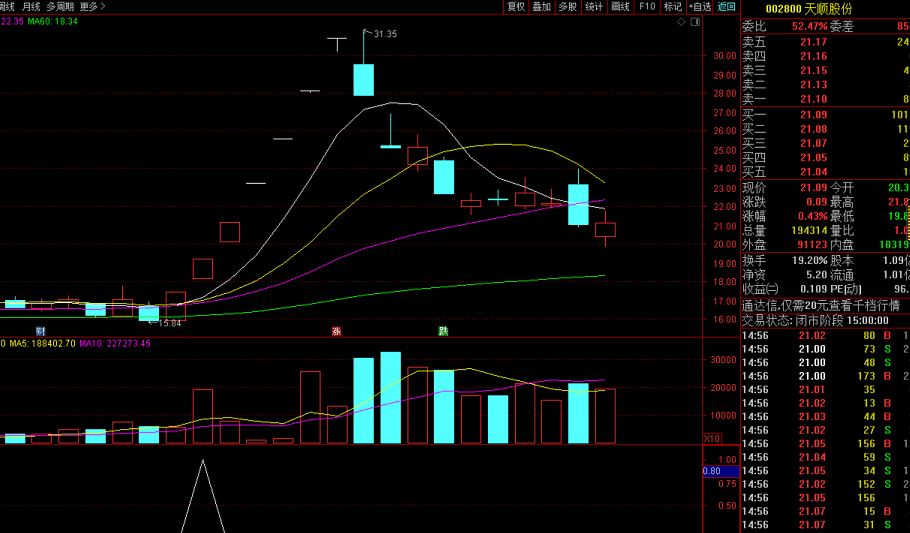Click the X10 volume scale tag
The image size is (910, 533).
tap(712, 439)
